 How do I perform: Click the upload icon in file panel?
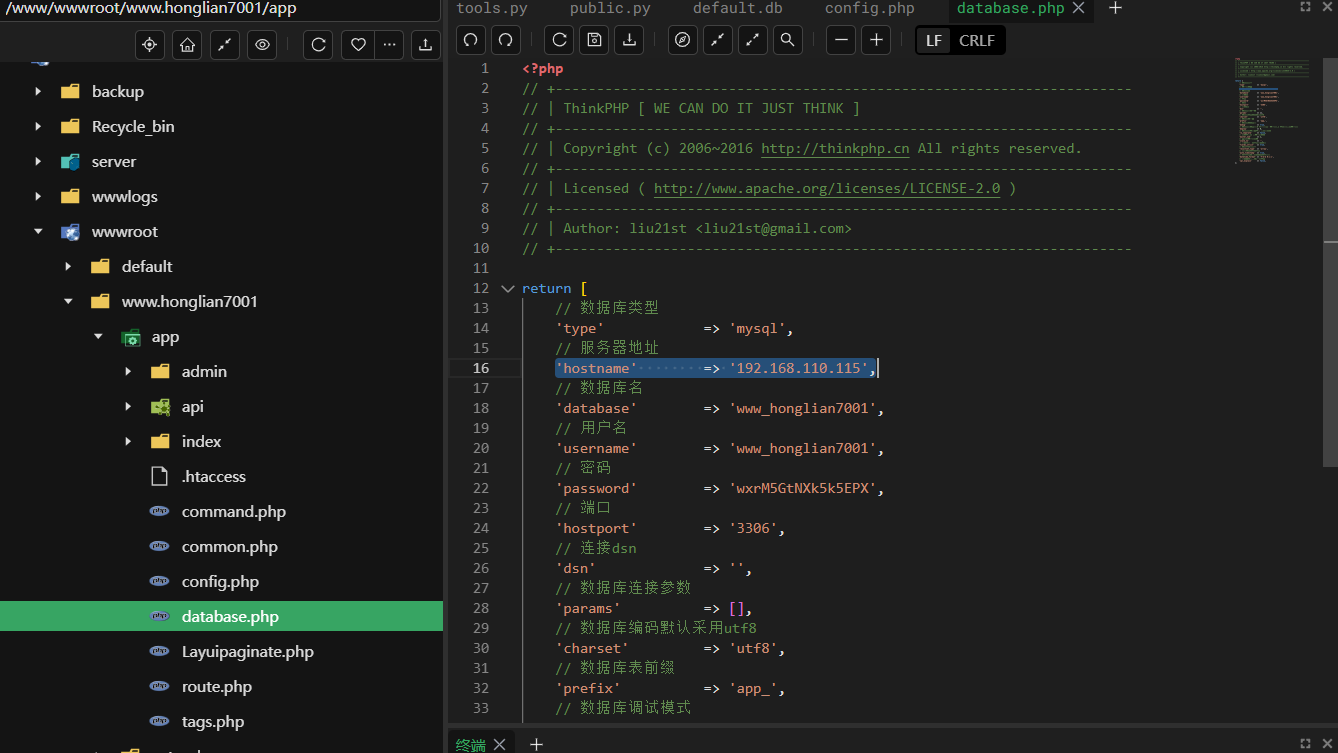(x=426, y=45)
